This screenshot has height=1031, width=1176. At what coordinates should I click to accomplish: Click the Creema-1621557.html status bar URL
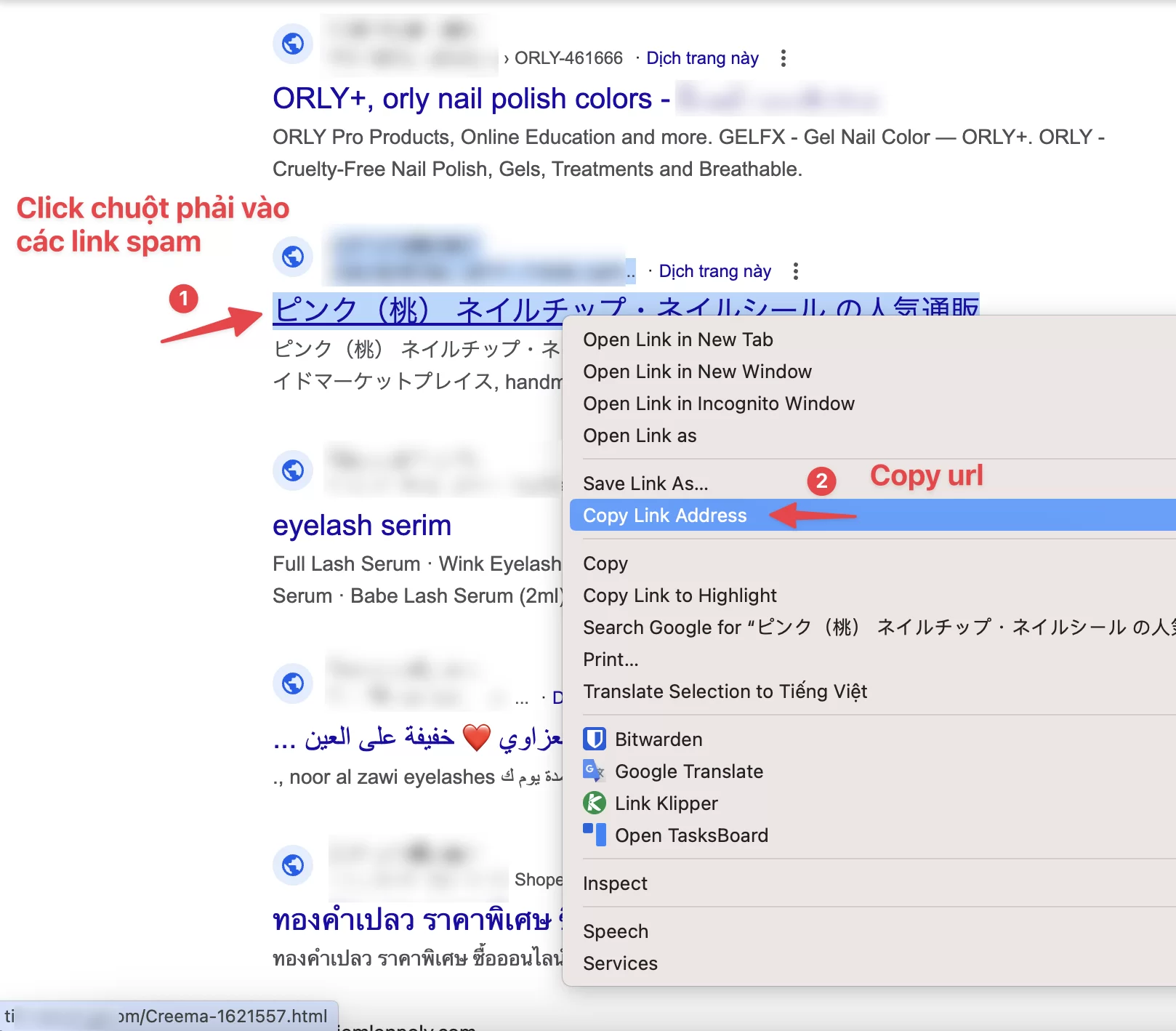coord(169,1016)
